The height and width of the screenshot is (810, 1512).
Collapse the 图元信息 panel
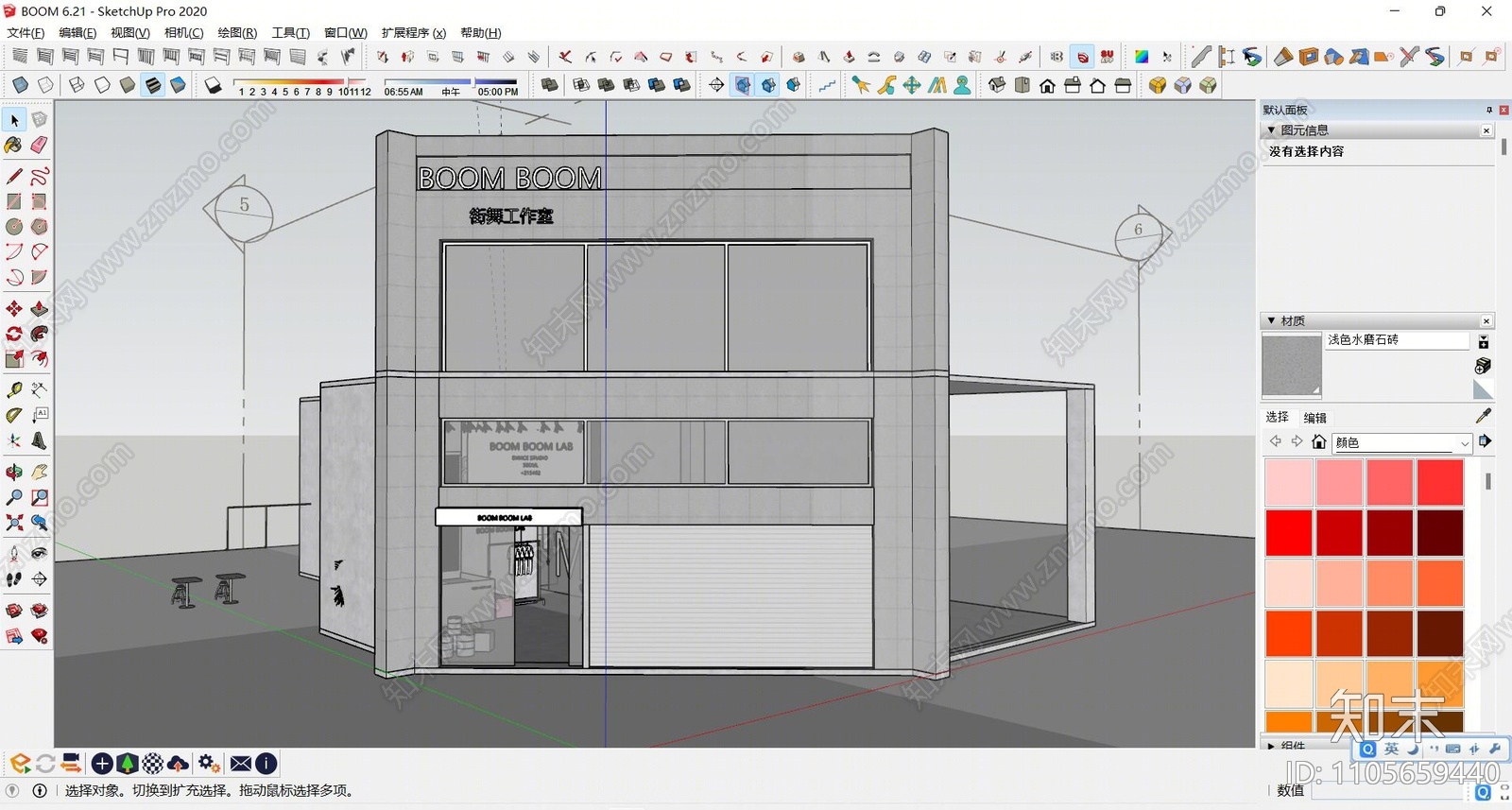pos(1272,130)
